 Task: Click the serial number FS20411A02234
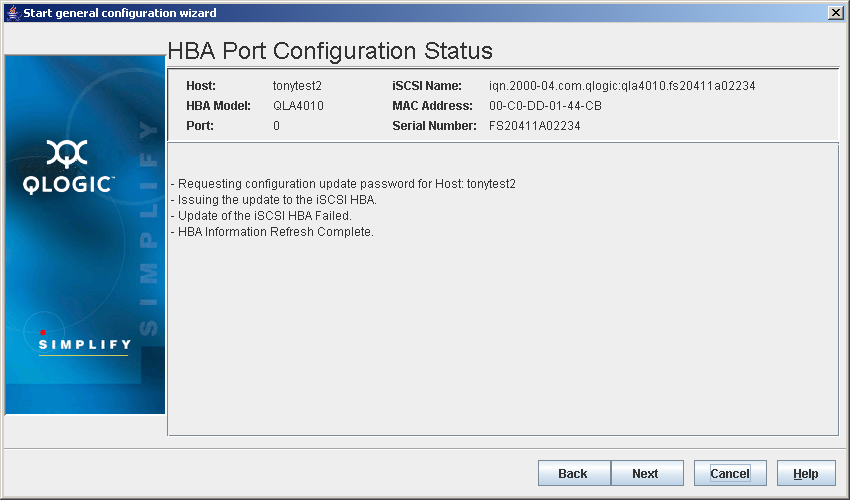coord(535,126)
